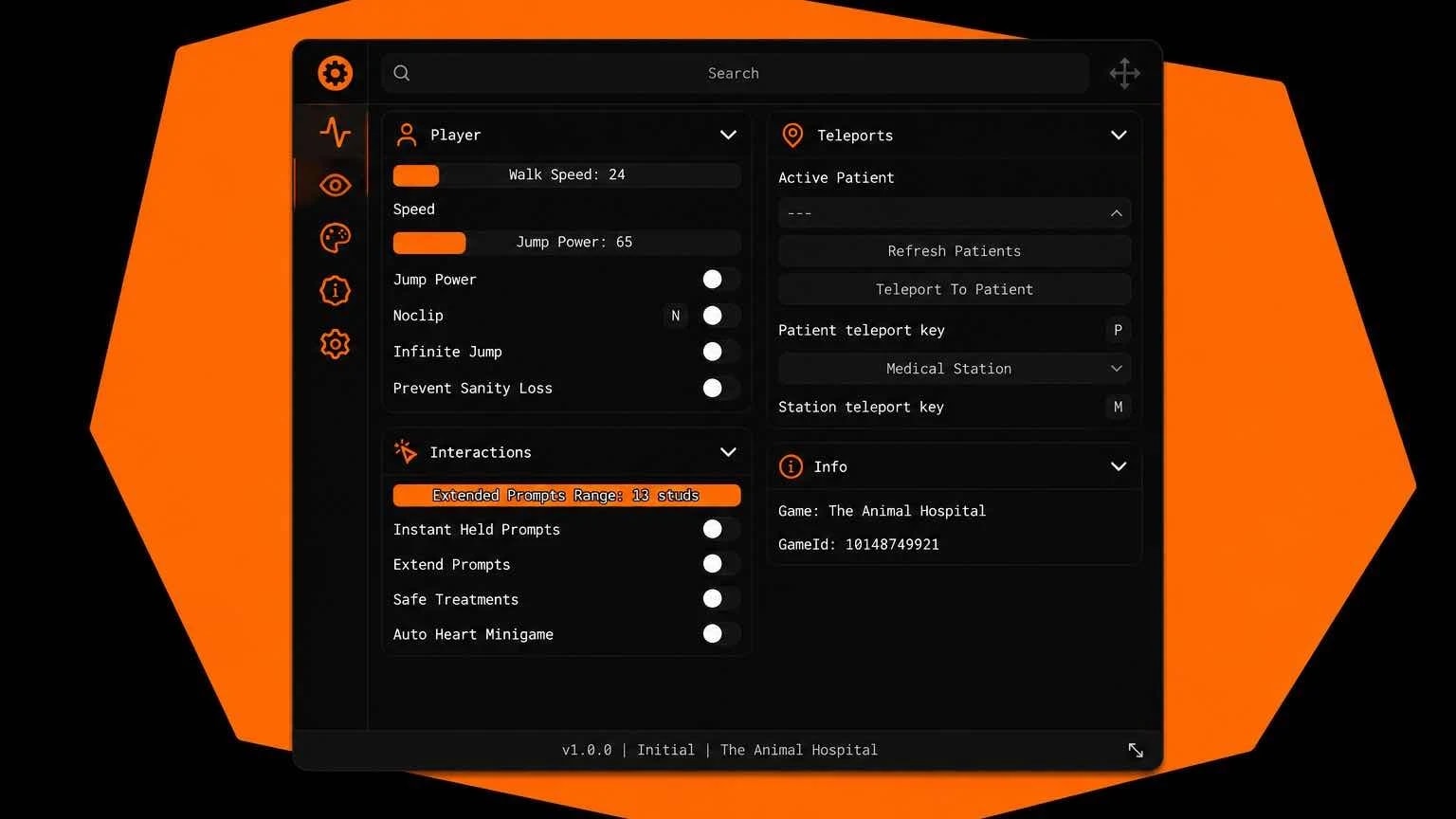Click the move window arrows icon
The width and height of the screenshot is (1456, 819).
click(x=1124, y=73)
